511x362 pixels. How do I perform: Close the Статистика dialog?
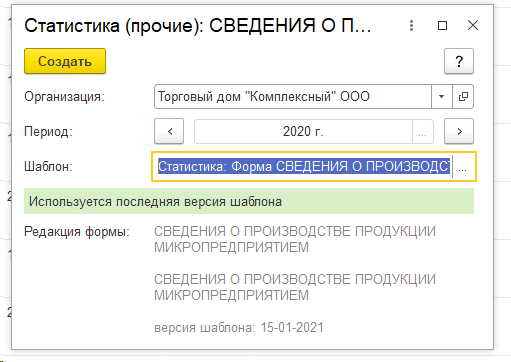(x=473, y=25)
